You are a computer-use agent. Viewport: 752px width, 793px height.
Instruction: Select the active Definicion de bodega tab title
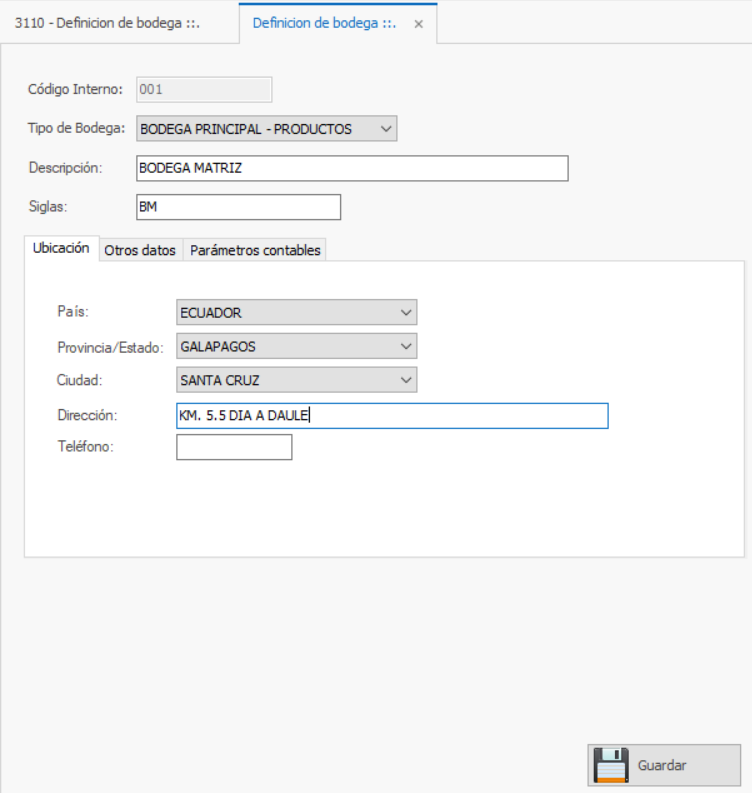(x=325, y=23)
